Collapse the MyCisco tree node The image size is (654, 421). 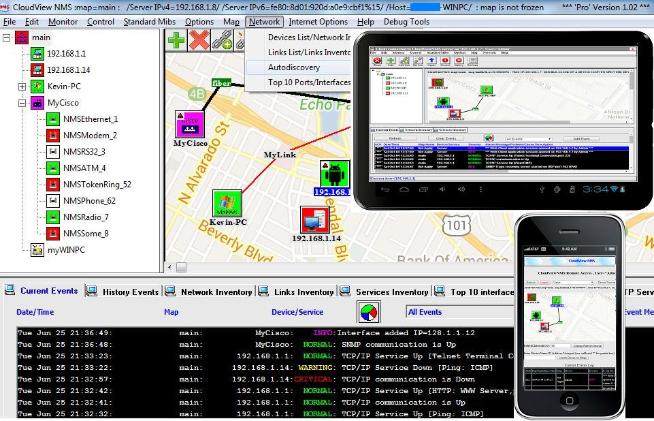click(22, 103)
